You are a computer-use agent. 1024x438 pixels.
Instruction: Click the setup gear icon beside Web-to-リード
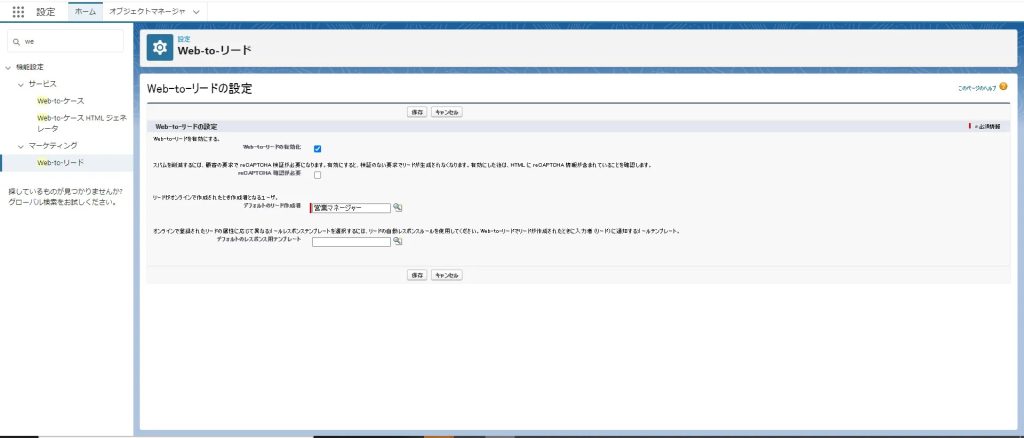[x=160, y=48]
